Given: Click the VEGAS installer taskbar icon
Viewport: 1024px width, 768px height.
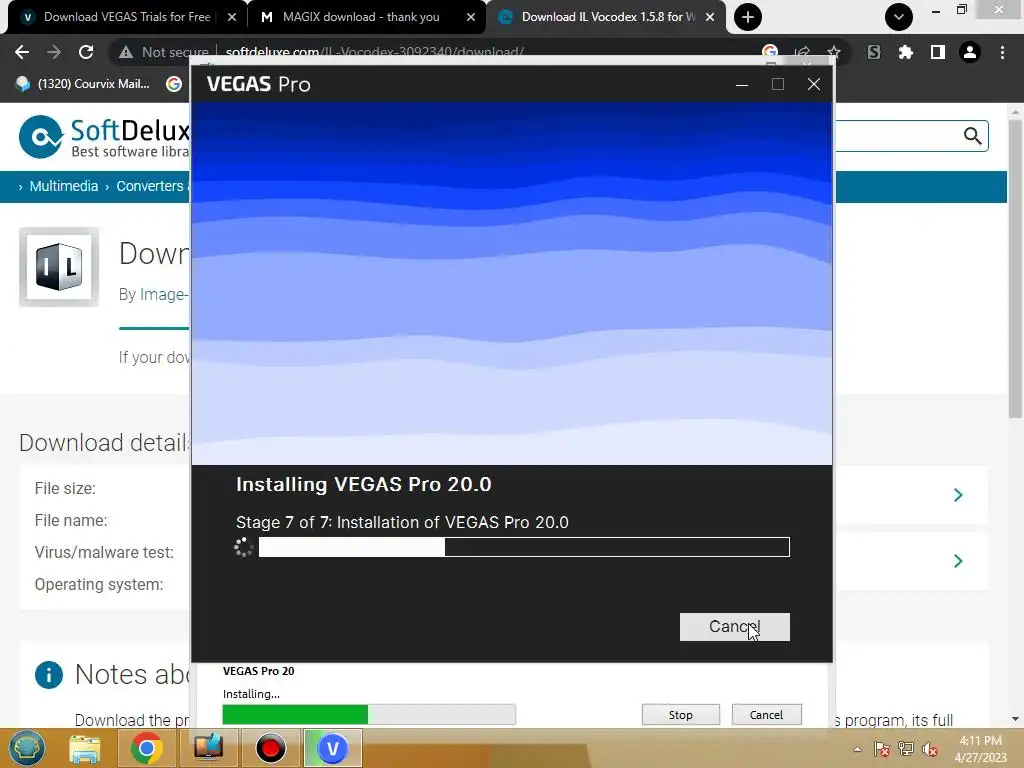Looking at the screenshot, I should pyautogui.click(x=332, y=748).
